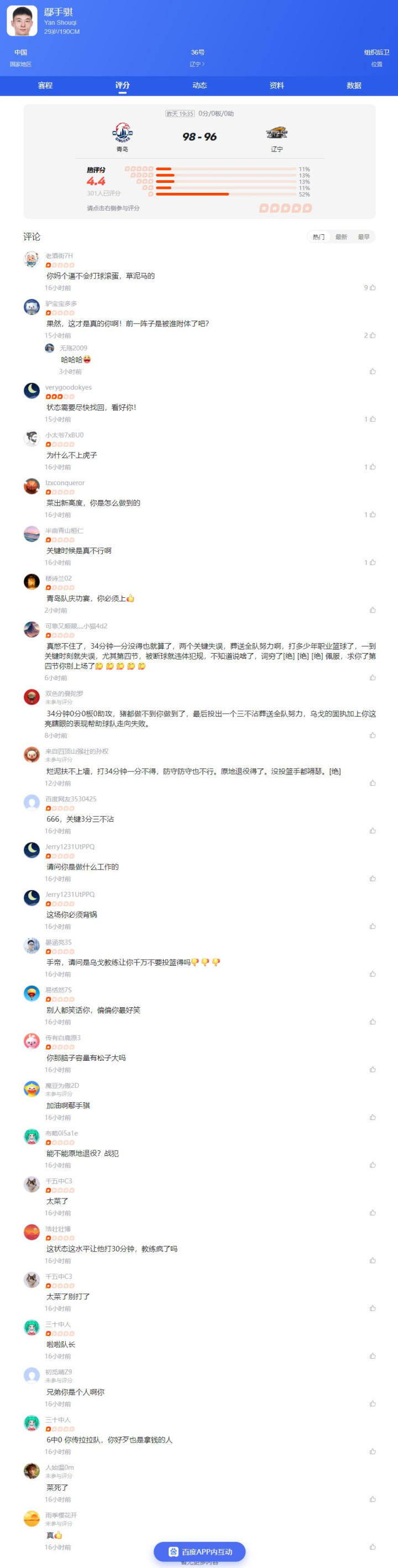Select the third rating star

(285, 208)
